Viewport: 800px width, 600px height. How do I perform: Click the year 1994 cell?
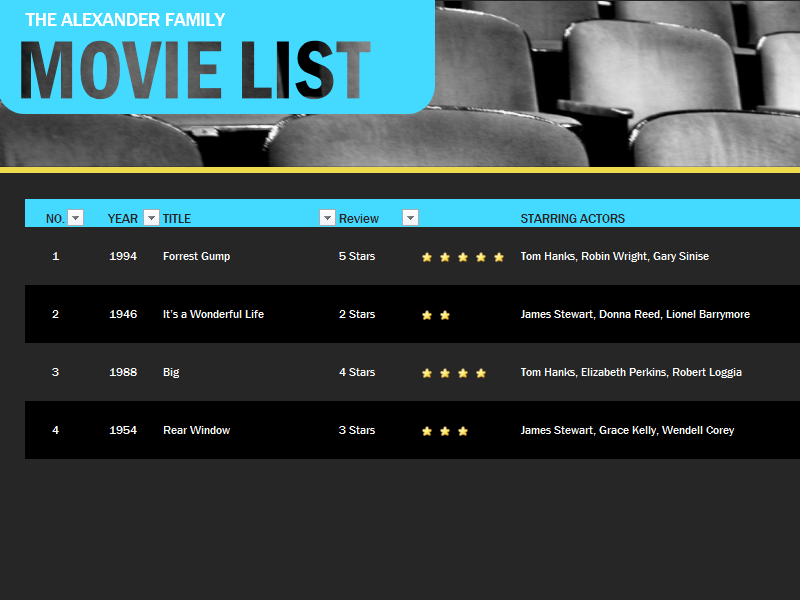123,256
